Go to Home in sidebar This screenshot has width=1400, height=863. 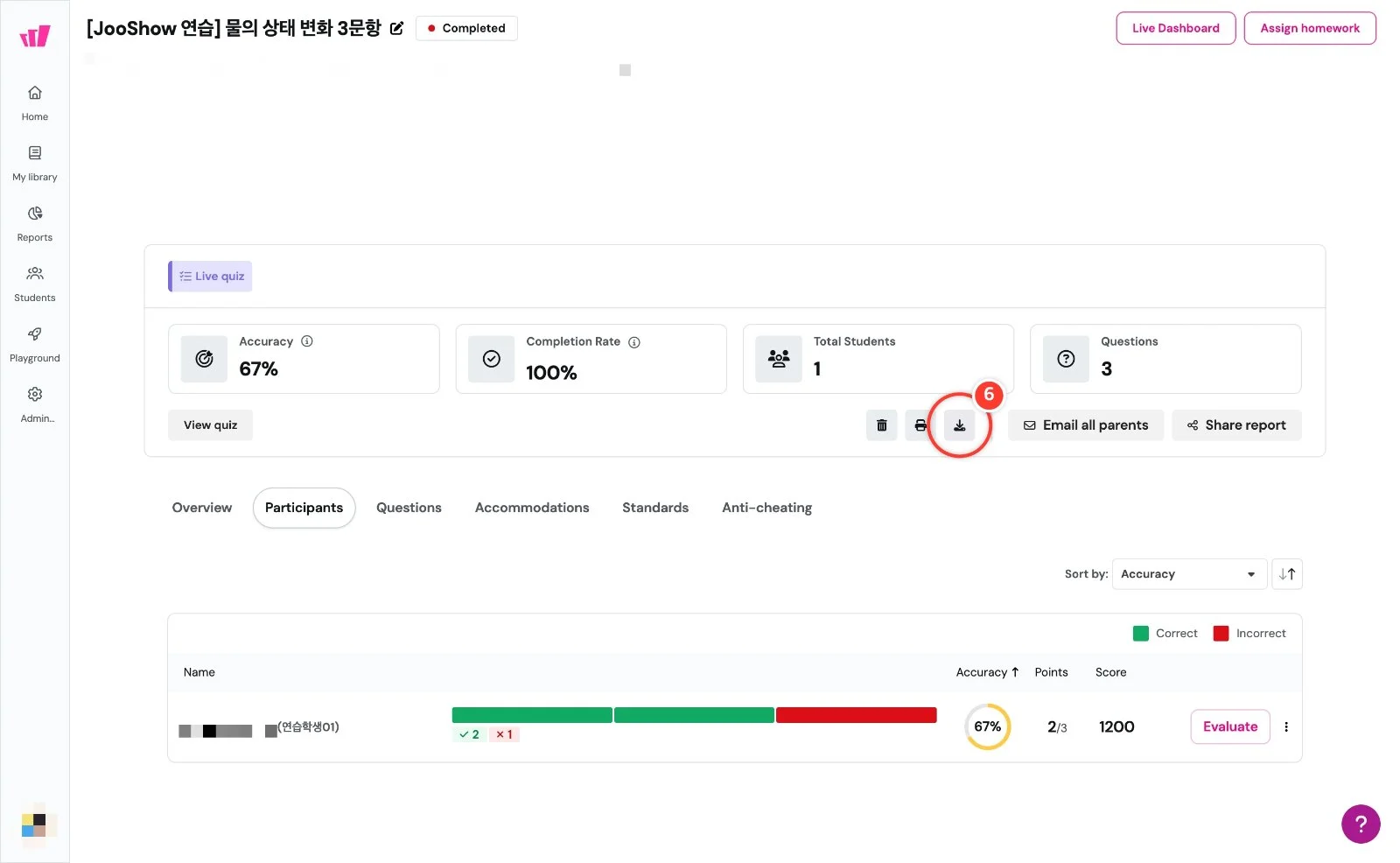35,102
